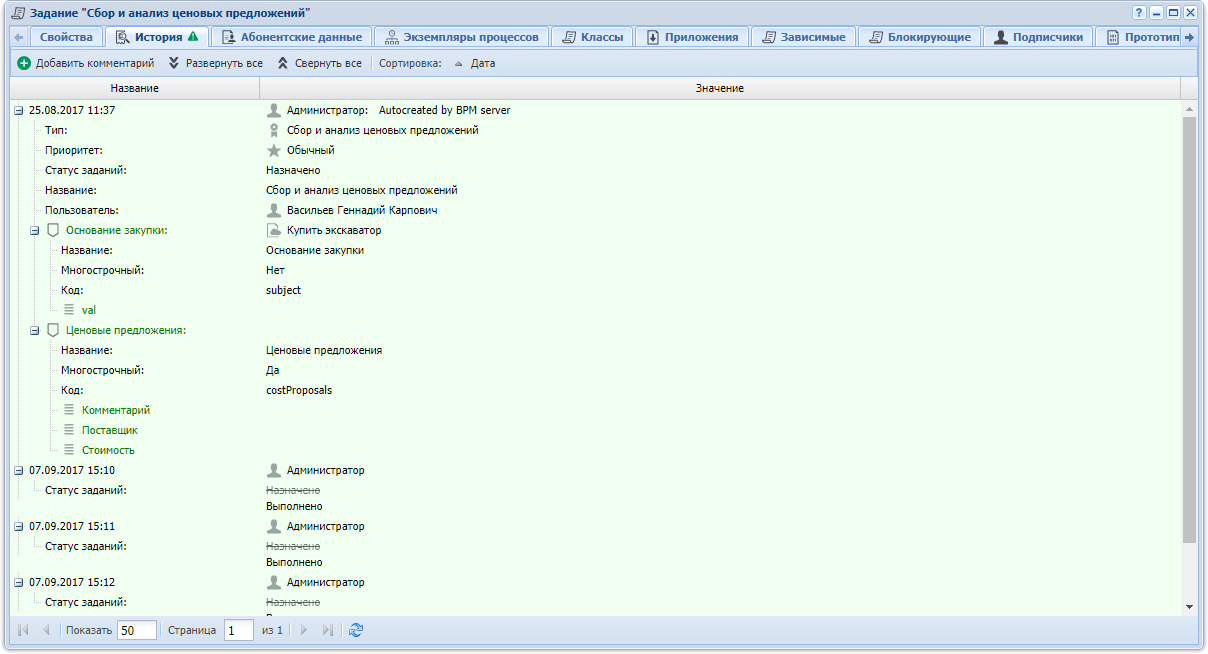Open the Подписчики tab
Viewport: 1208px width, 654px height.
pos(1039,37)
